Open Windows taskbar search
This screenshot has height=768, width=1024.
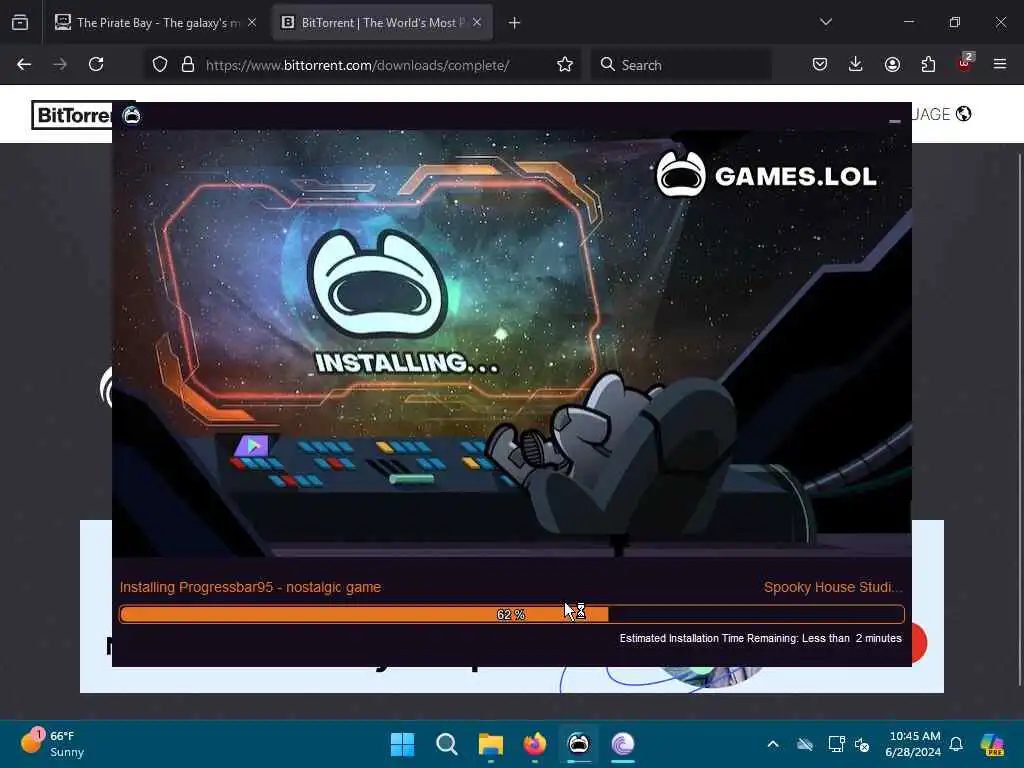[447, 744]
